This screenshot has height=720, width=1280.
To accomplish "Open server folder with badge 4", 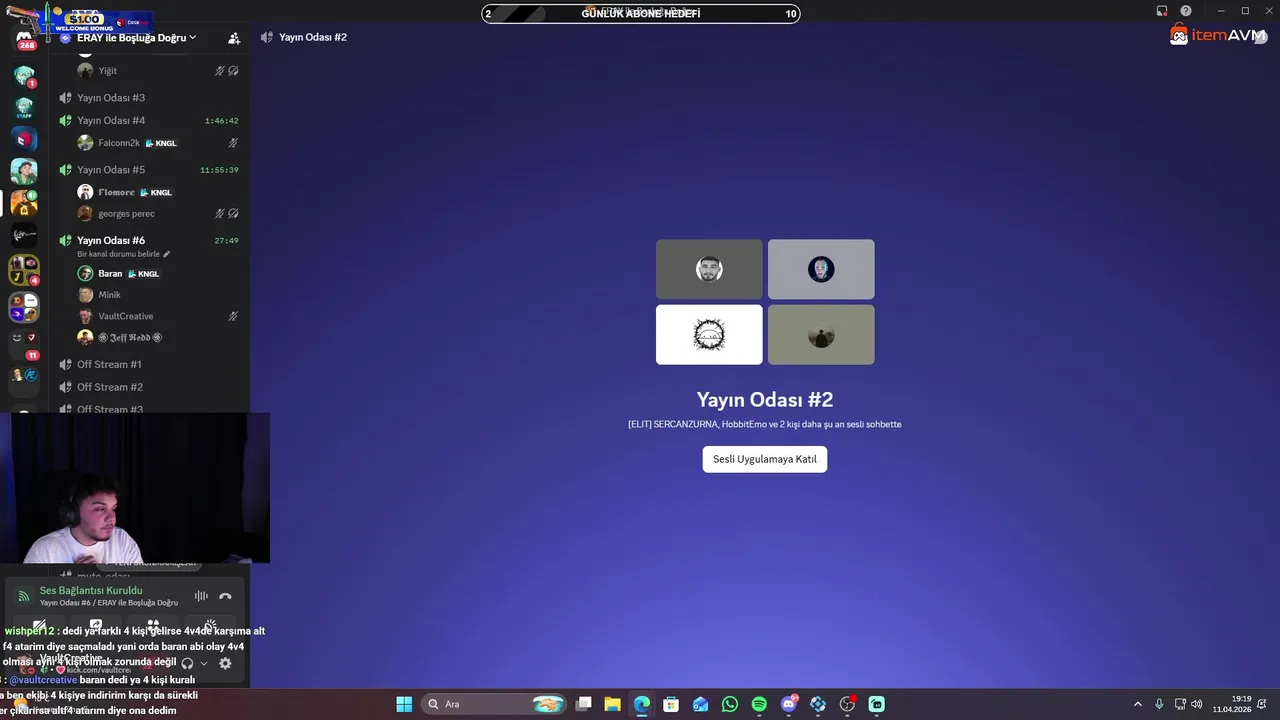I will click(24, 270).
